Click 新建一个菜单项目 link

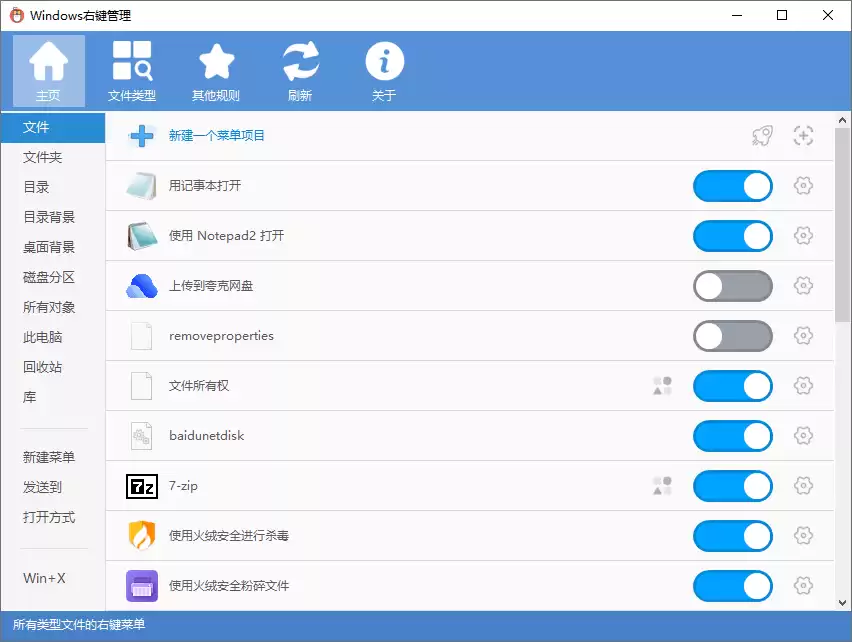point(217,136)
